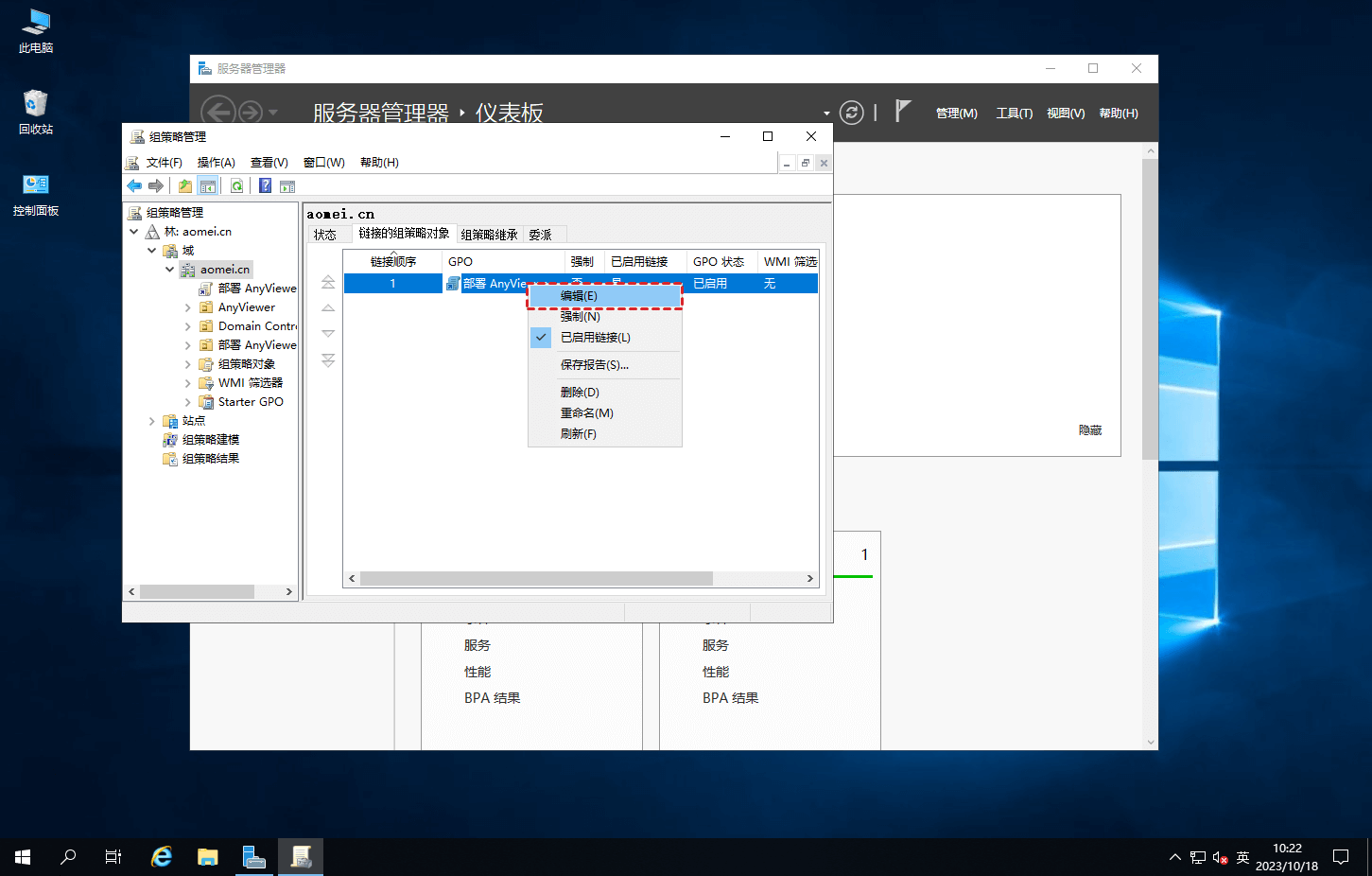Open the help icon in the toolbar
Image resolution: width=1372 pixels, height=876 pixels.
pyautogui.click(x=266, y=186)
